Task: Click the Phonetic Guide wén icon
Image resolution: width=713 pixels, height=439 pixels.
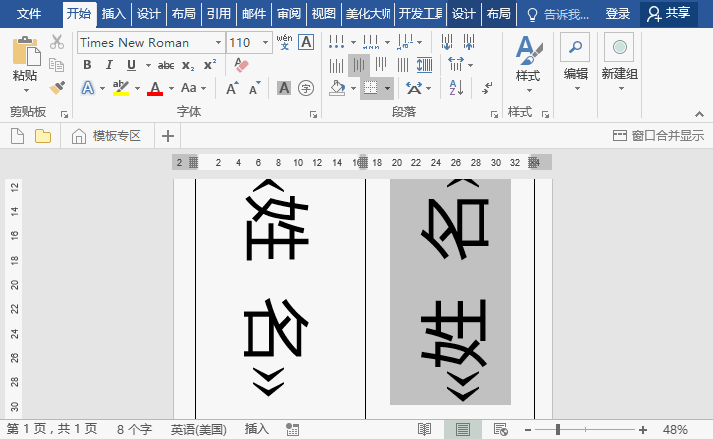Action: pyautogui.click(x=285, y=42)
